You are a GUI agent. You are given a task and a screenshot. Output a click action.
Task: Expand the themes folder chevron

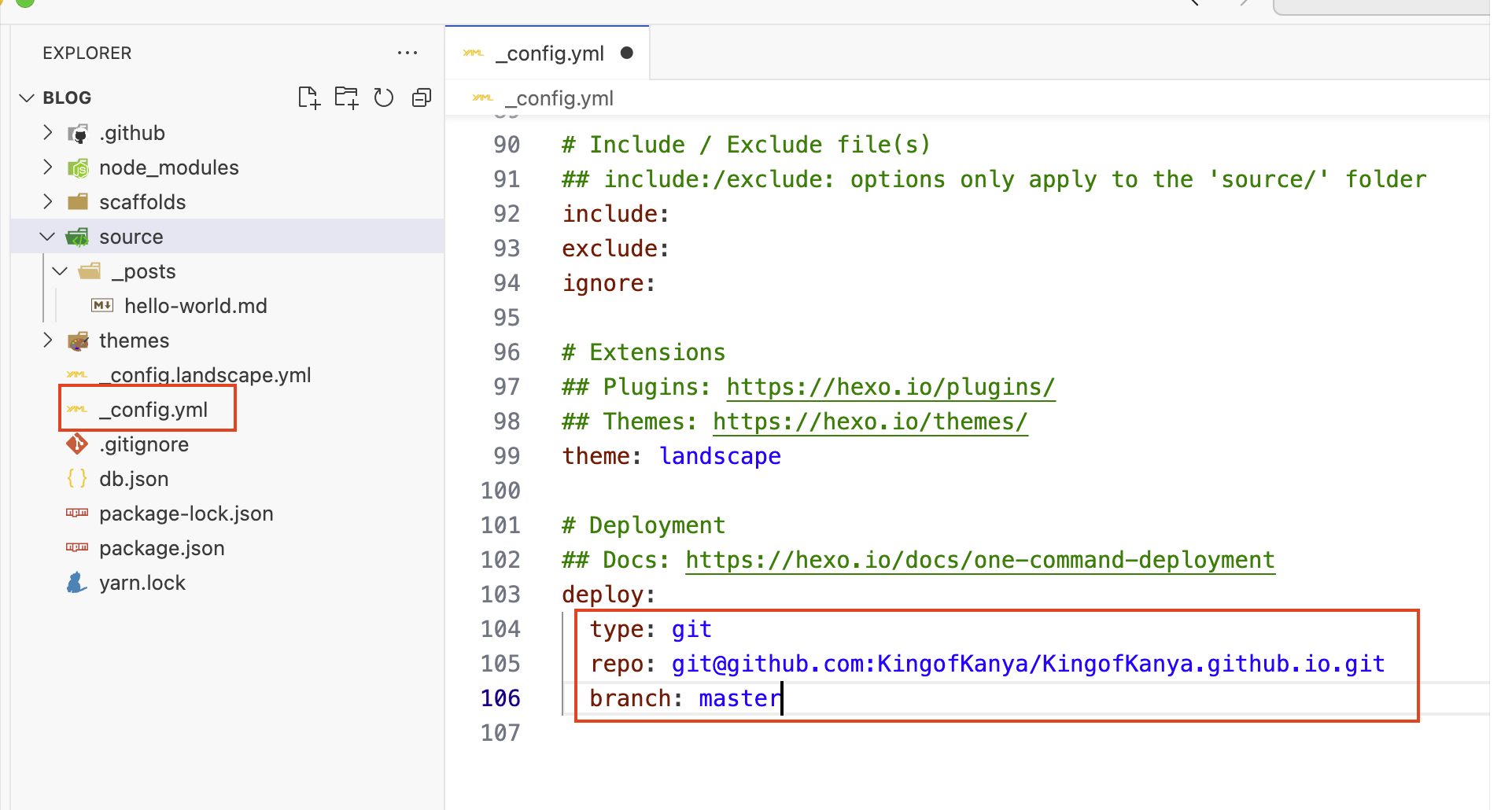(x=48, y=341)
